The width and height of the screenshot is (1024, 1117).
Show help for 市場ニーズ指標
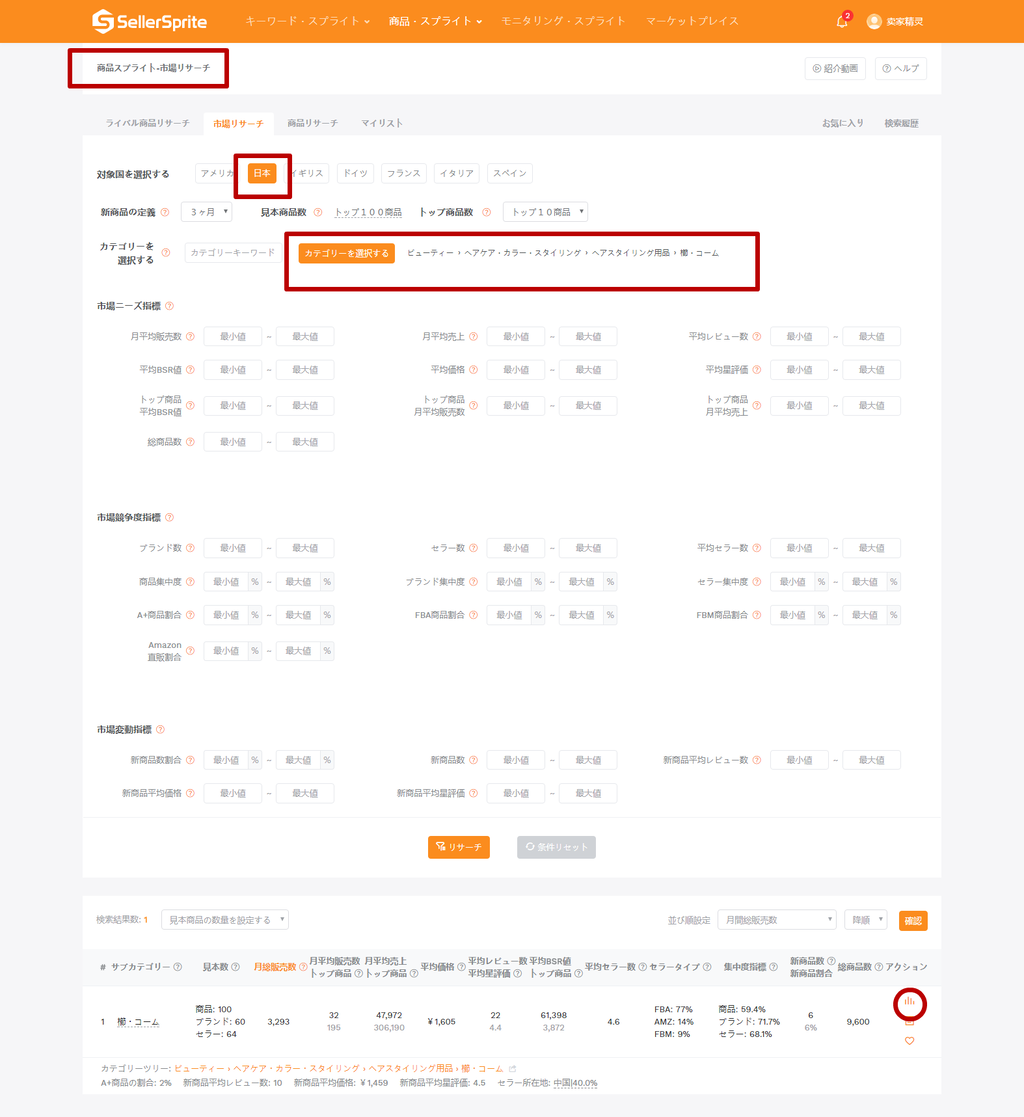(x=170, y=306)
